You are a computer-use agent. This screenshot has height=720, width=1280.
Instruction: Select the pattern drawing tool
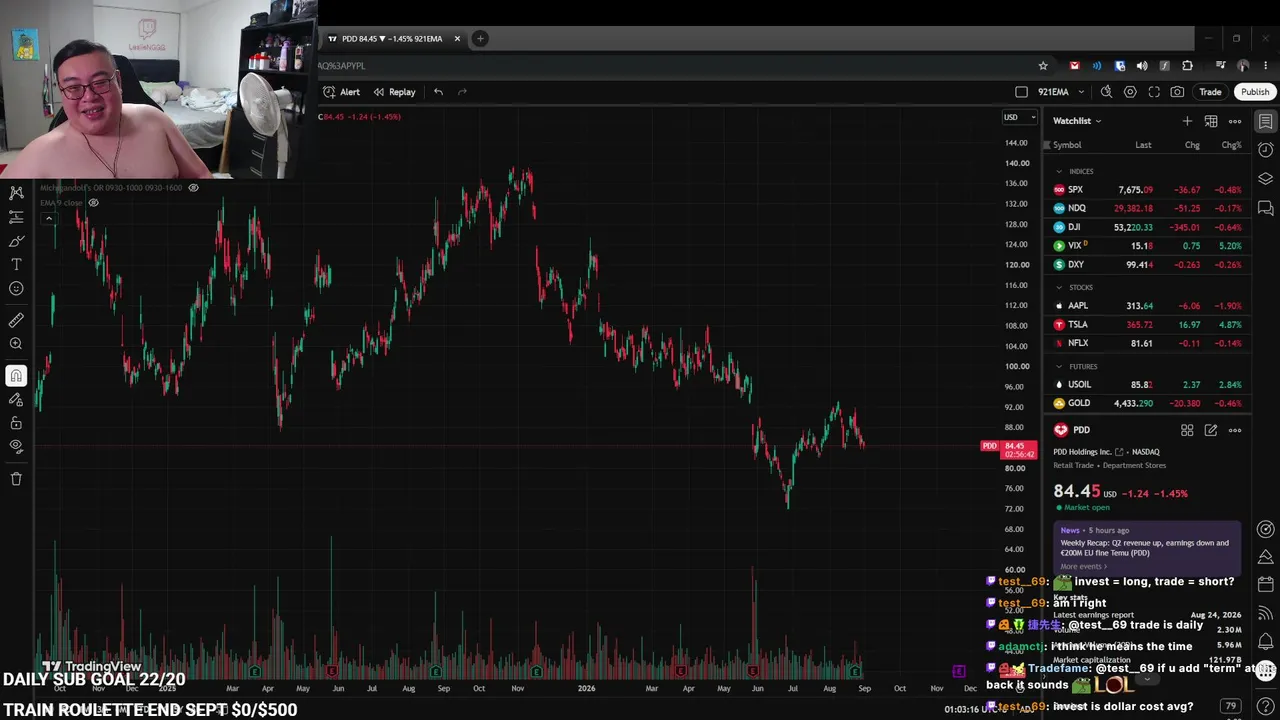[16, 192]
